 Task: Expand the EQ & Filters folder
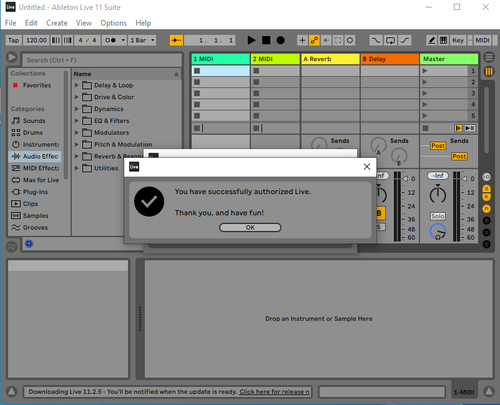tap(76, 121)
